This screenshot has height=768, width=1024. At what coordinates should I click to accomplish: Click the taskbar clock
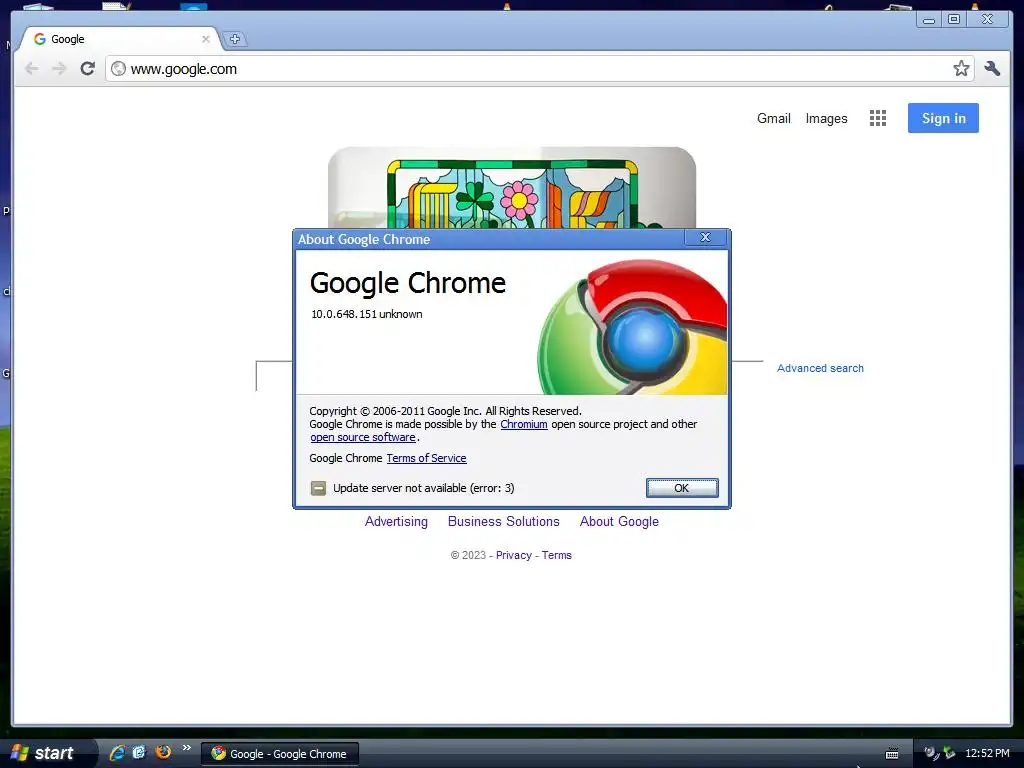[x=987, y=754]
